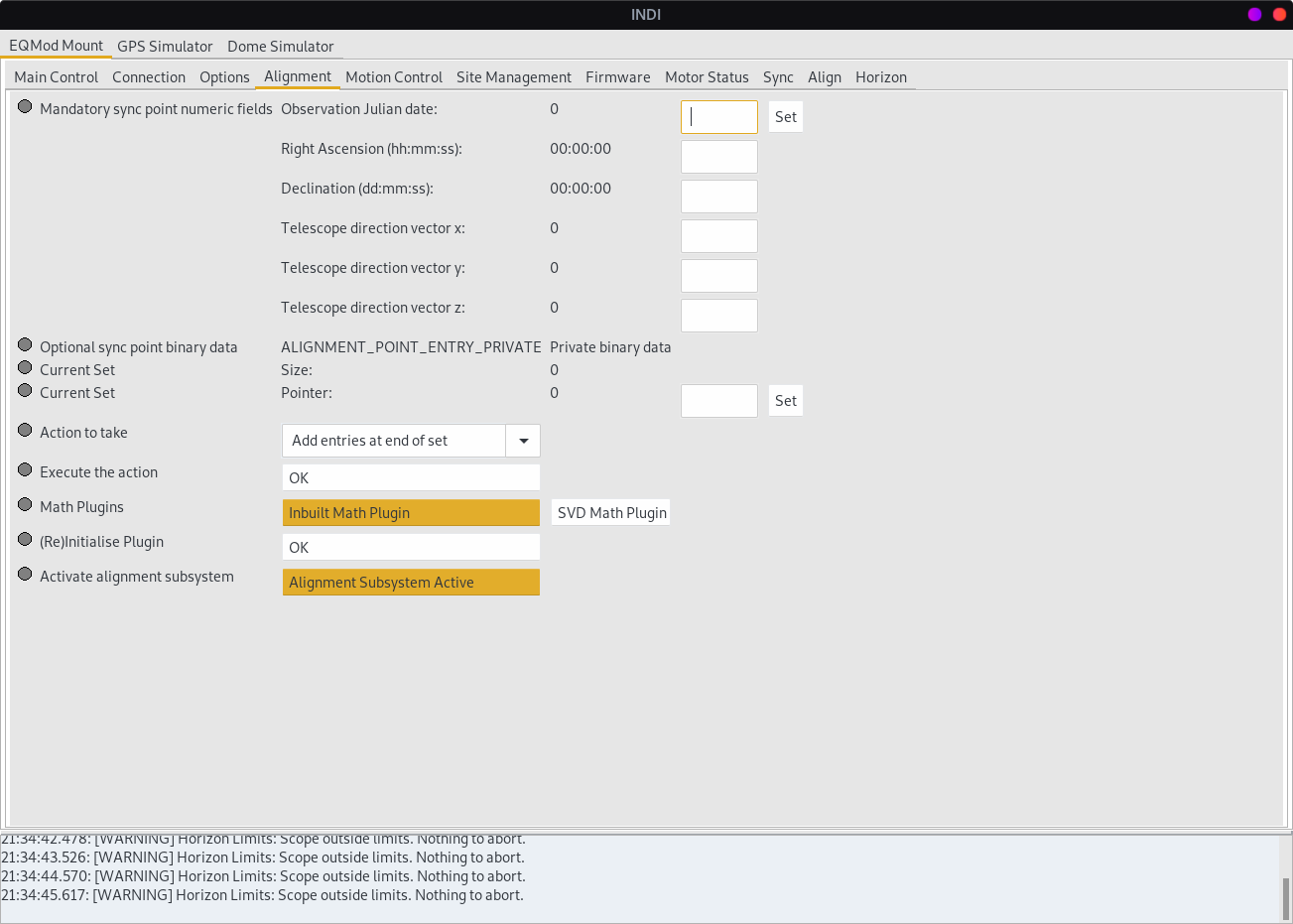Viewport: 1293px width, 924px height.
Task: Click the Activate alignment subsystem label
Action: (x=137, y=577)
